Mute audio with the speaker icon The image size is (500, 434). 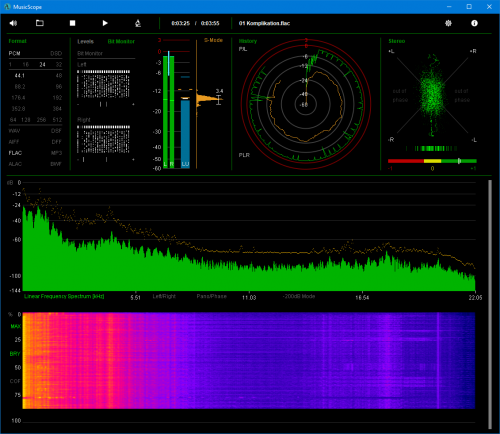(13, 23)
